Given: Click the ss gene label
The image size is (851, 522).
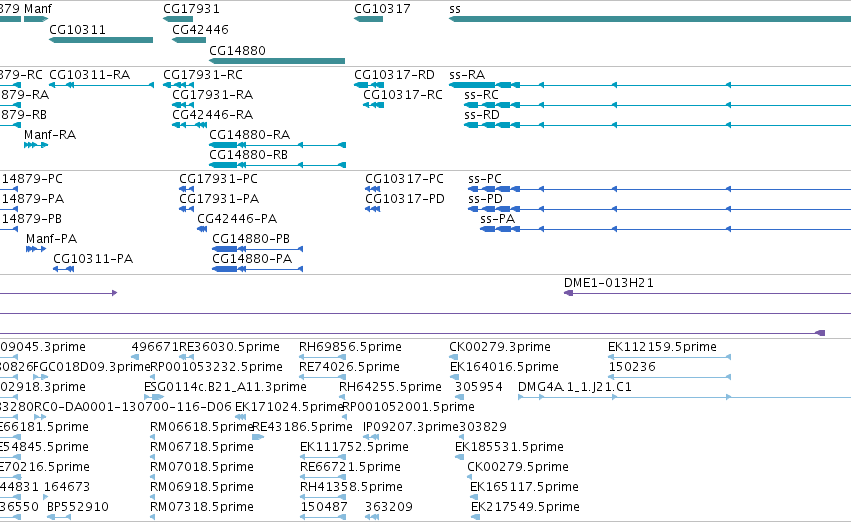Looking at the screenshot, I should click(x=455, y=9).
